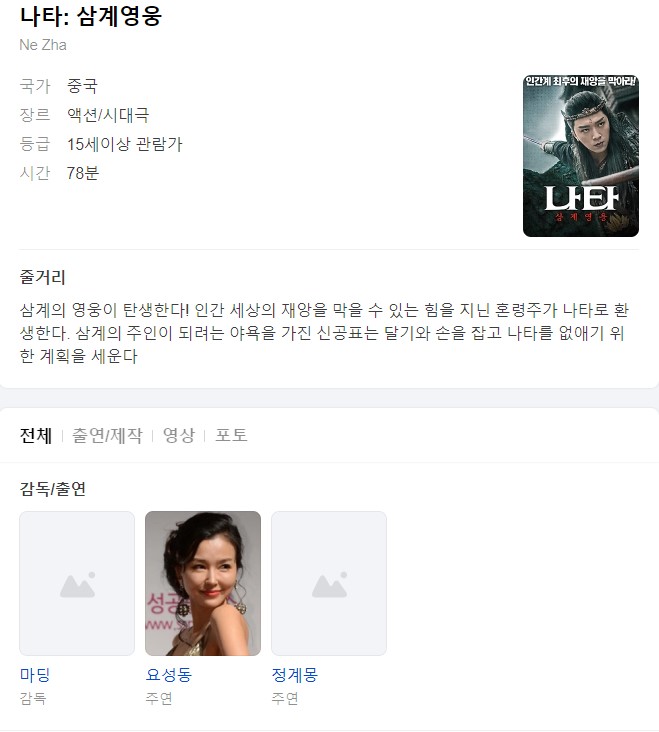Click the plot synopsis paragraph
Viewport: 659px width, 732px height.
click(324, 333)
